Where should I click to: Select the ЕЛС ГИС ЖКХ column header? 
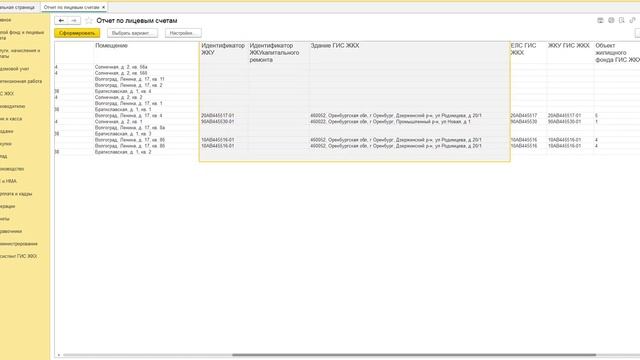point(523,49)
